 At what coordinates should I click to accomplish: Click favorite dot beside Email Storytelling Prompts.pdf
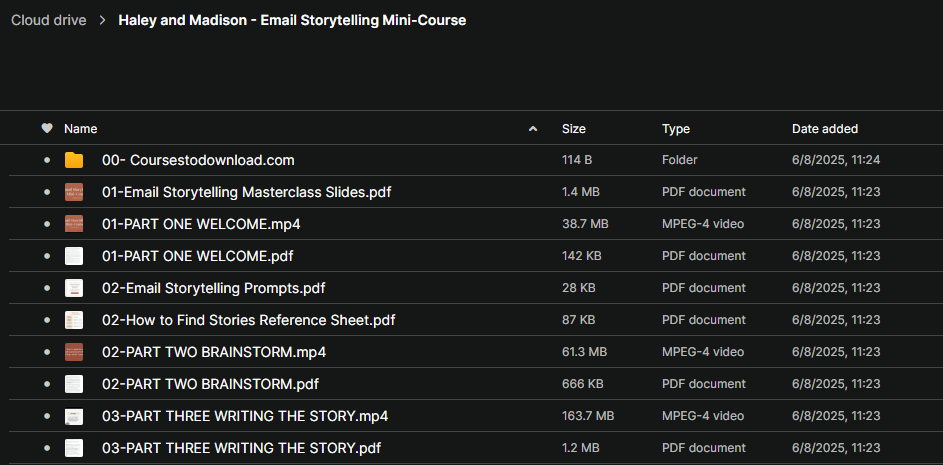coord(47,288)
